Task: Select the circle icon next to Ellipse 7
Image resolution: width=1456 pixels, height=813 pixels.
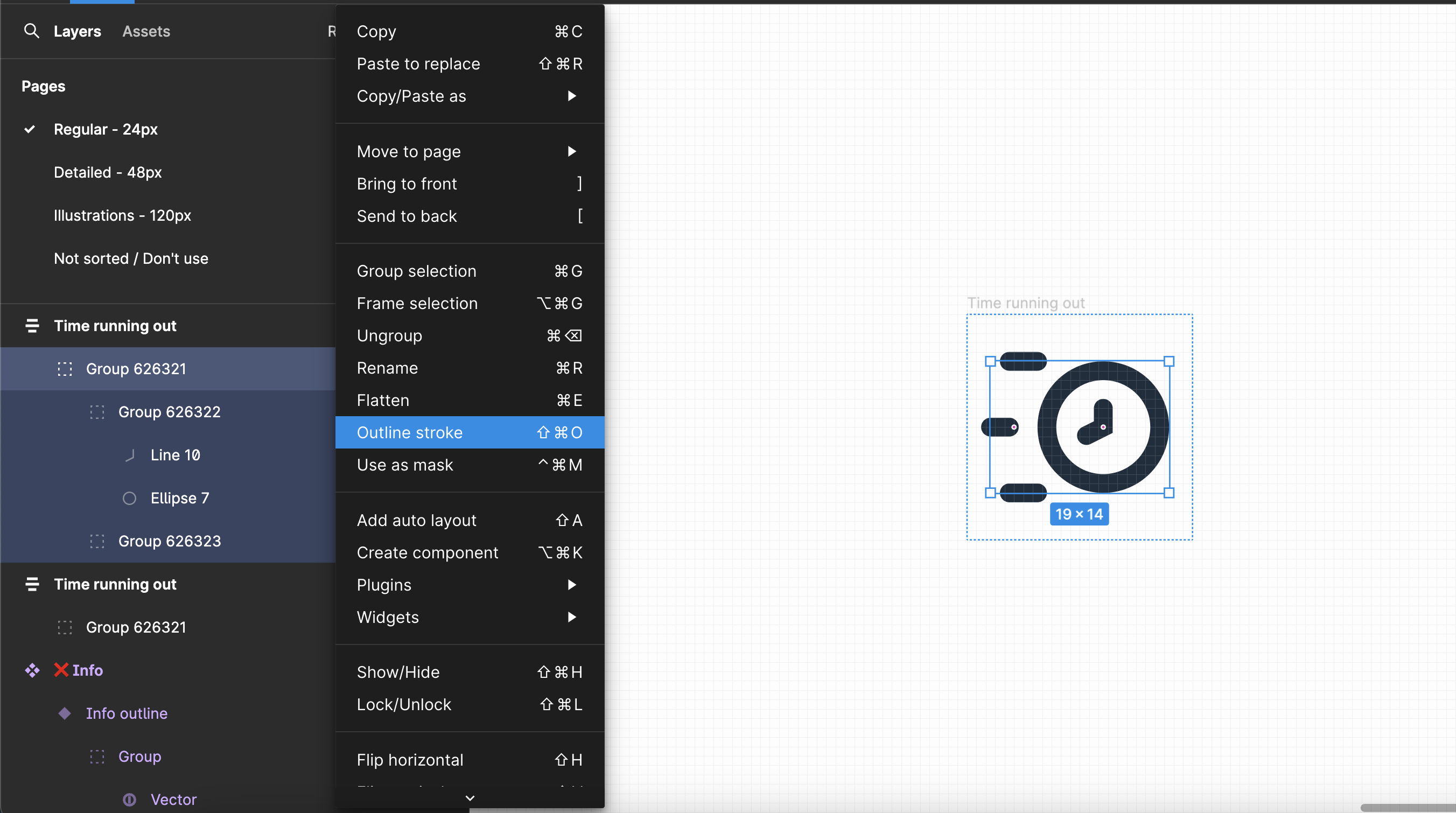Action: pos(129,497)
